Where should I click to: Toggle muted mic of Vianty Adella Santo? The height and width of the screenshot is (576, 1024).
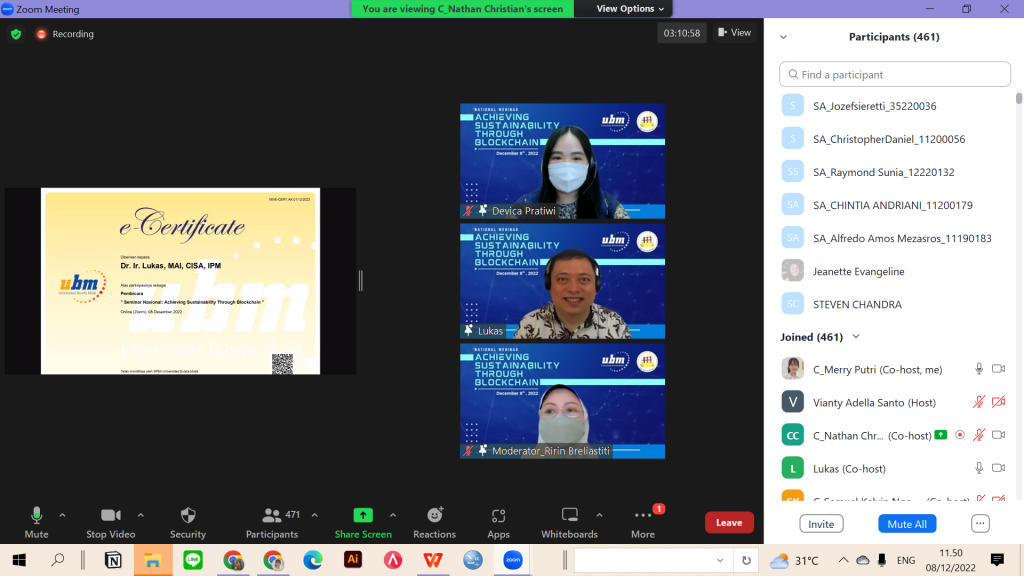[x=979, y=402]
